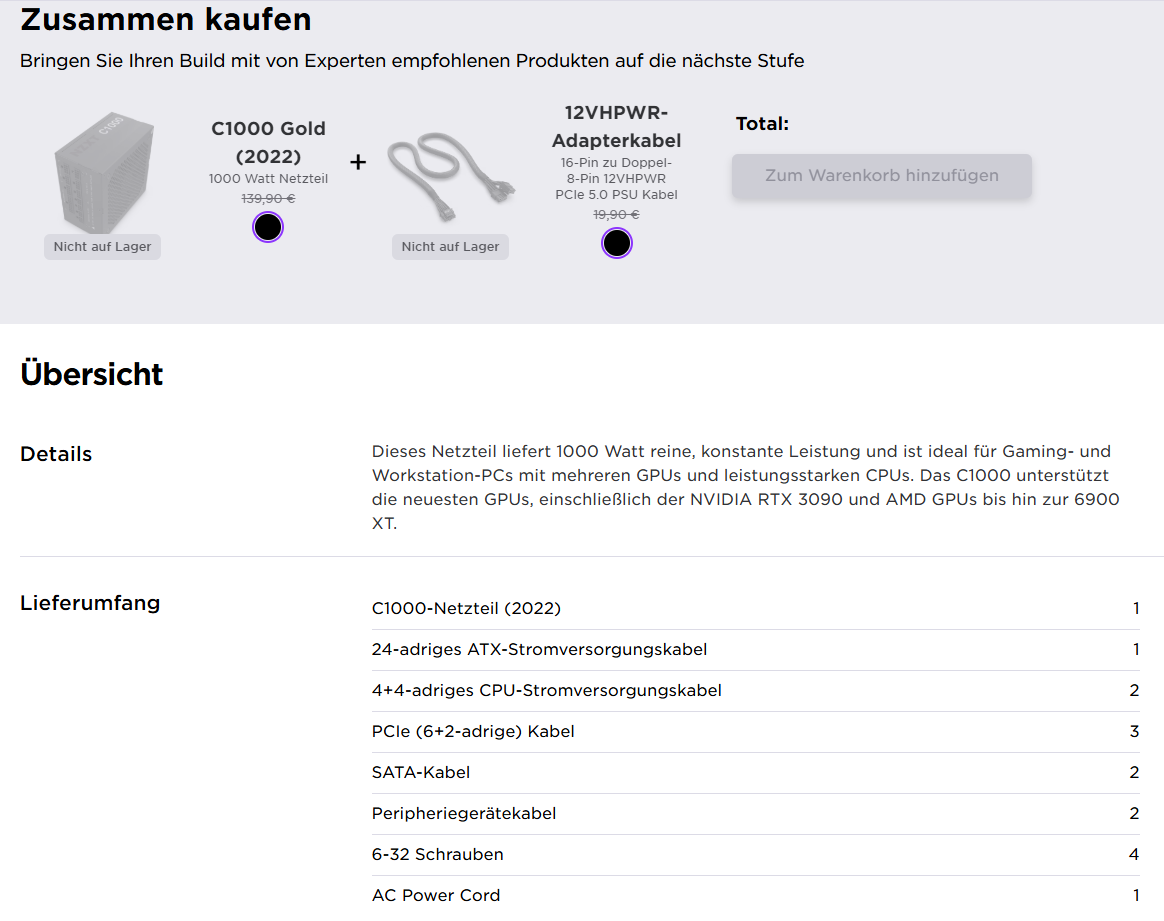Click the C1000 Gold power supply thumbnail

click(103, 172)
